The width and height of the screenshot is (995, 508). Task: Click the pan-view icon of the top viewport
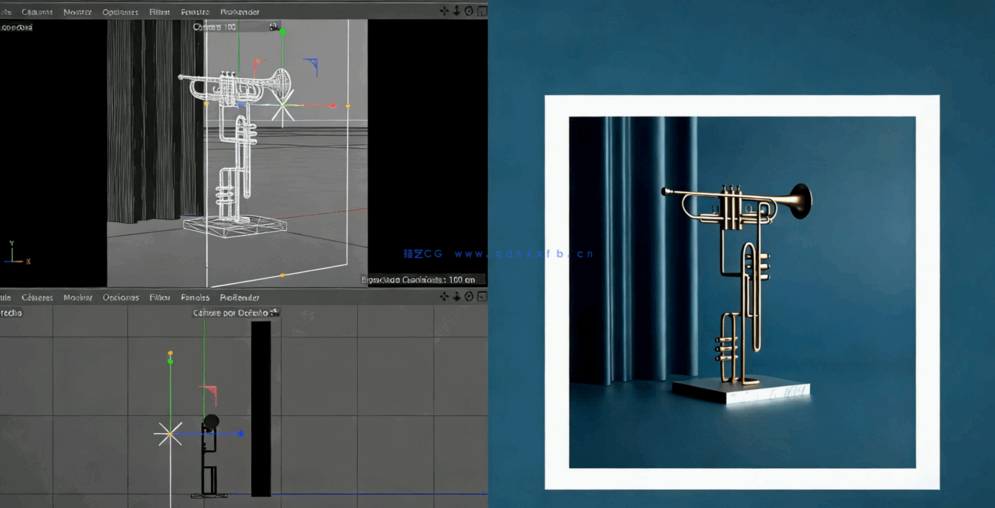pos(444,11)
